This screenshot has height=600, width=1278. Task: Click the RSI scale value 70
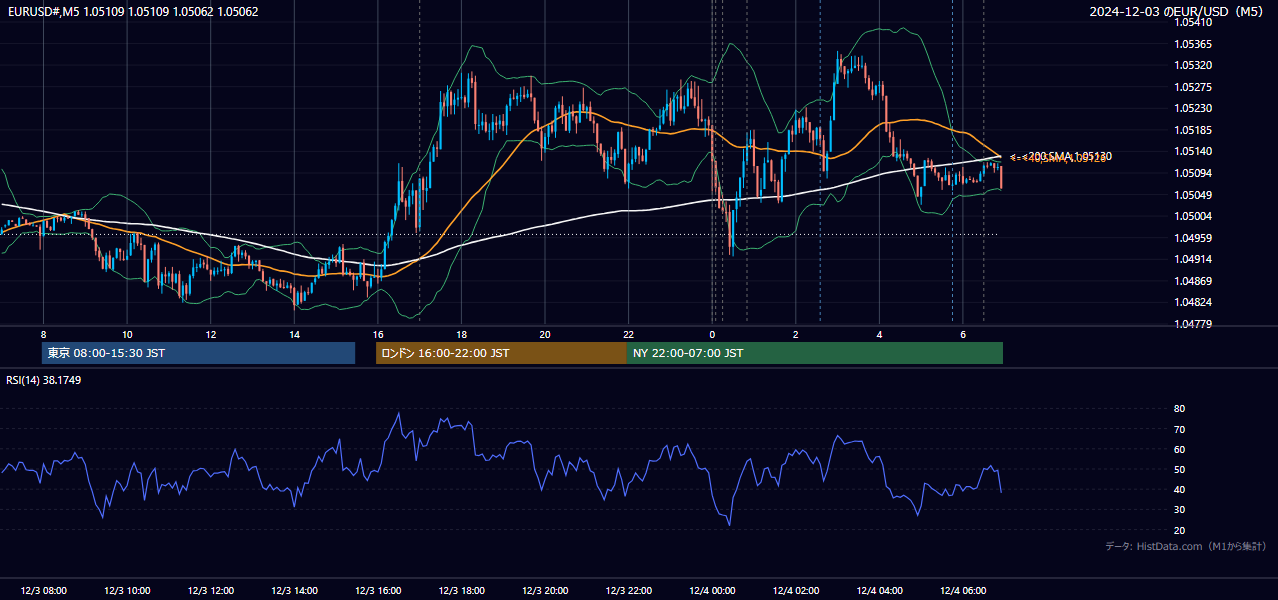(x=1179, y=429)
